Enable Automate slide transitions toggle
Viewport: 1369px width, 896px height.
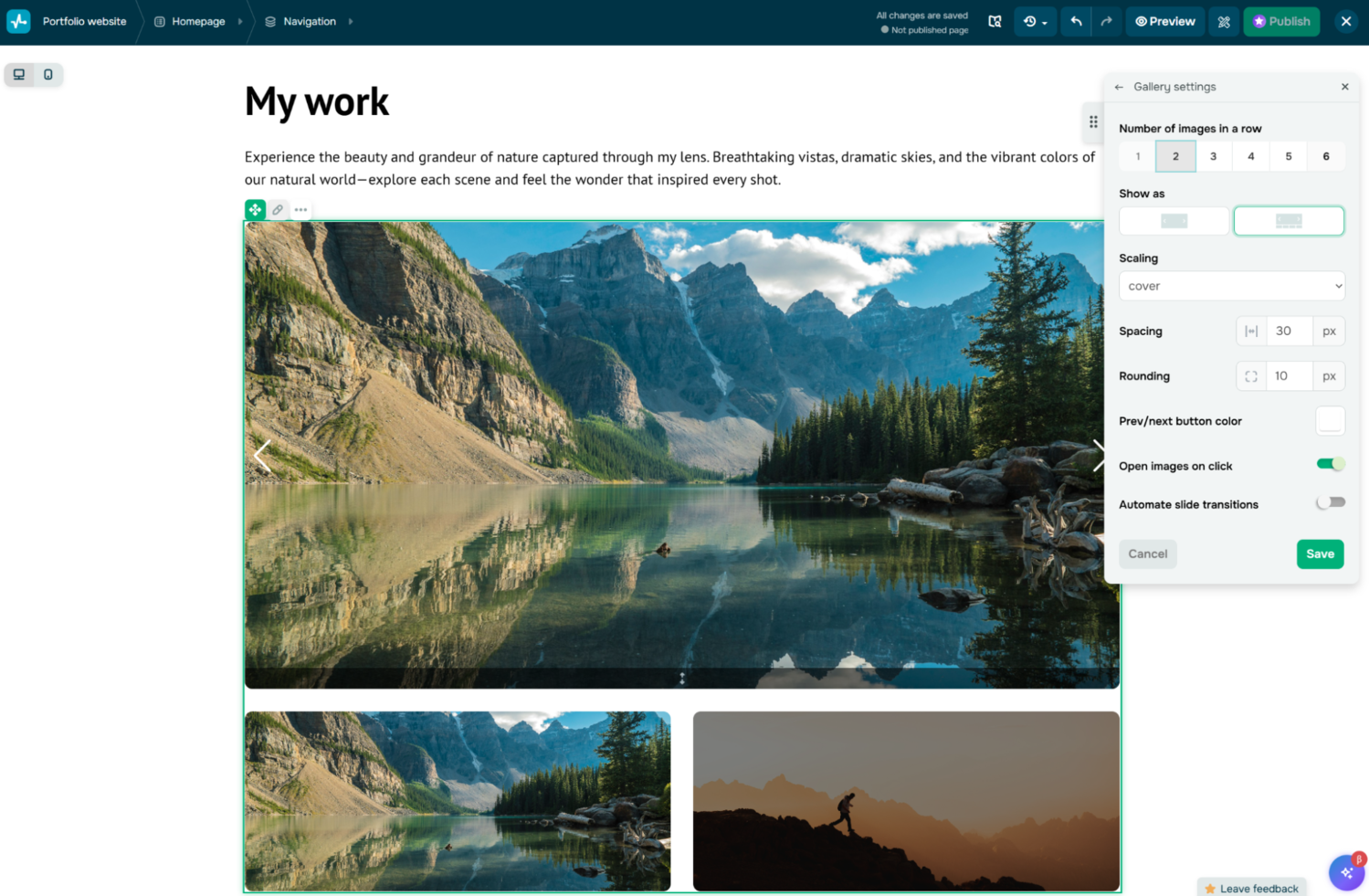coord(1330,503)
